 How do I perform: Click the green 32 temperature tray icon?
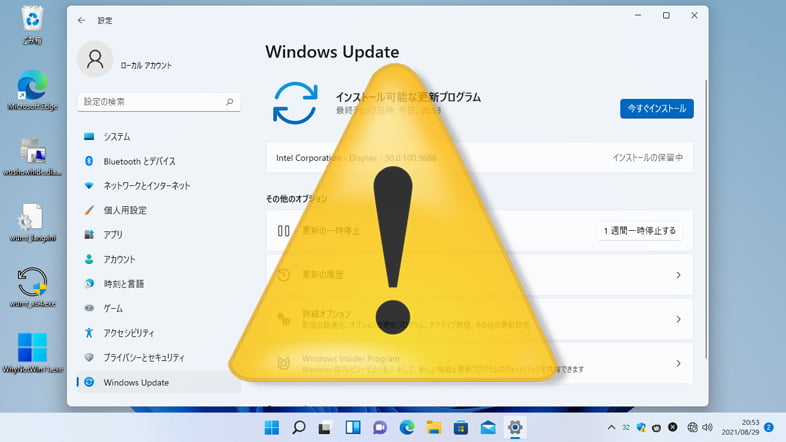(x=626, y=427)
